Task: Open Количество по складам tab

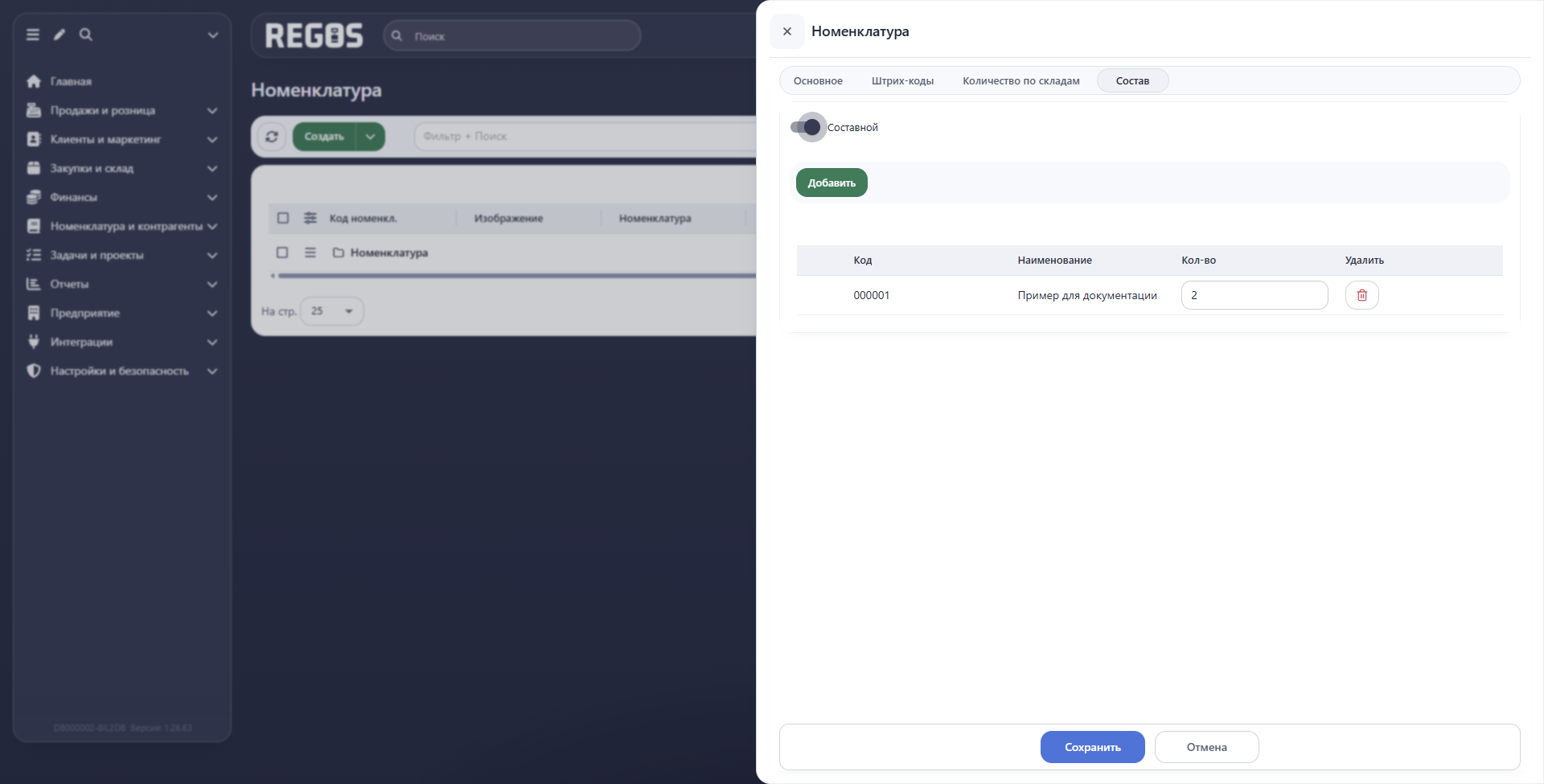Action: [1021, 80]
